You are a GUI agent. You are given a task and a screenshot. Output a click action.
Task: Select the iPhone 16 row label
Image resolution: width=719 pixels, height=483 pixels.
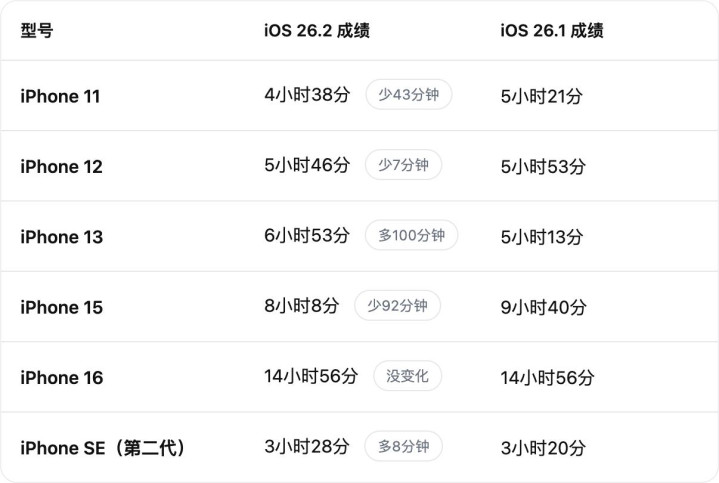point(61,378)
